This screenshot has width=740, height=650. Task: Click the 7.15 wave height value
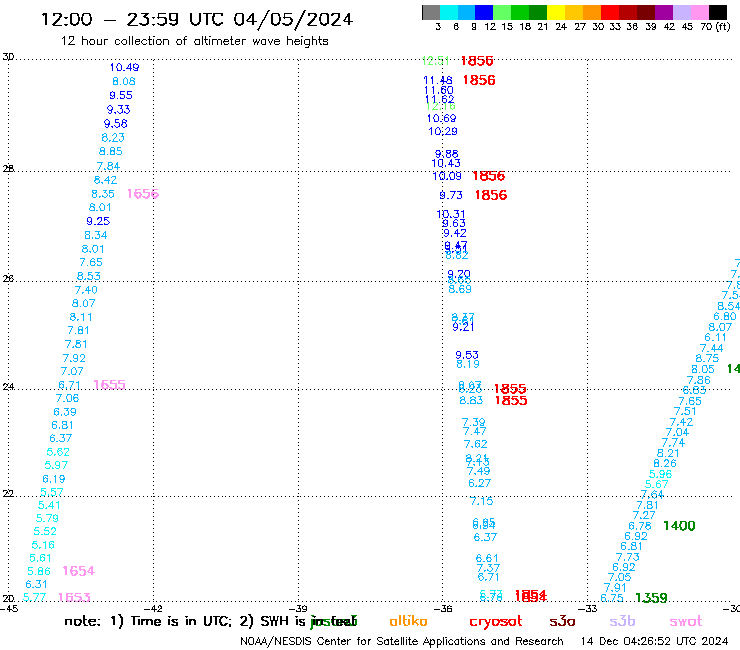[x=481, y=501]
